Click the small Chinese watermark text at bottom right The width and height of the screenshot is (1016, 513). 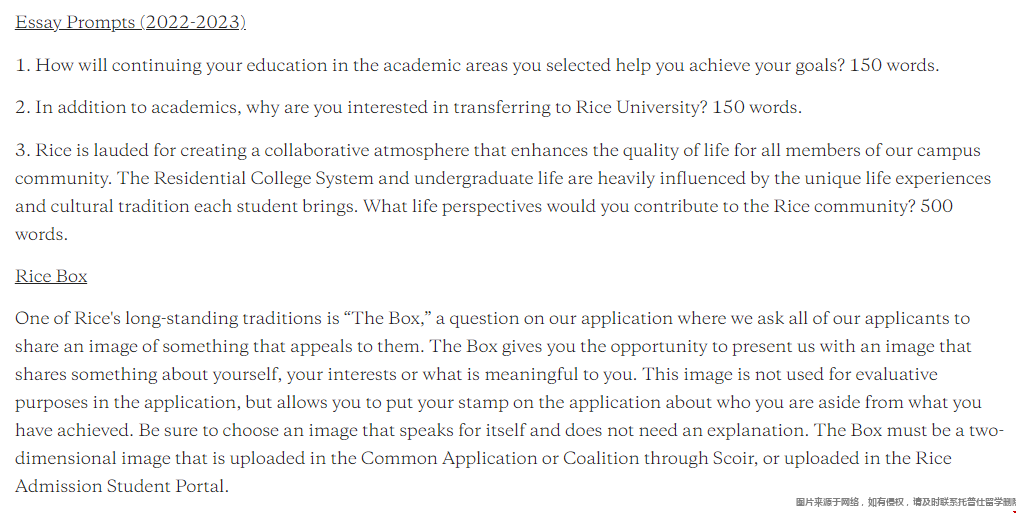coord(904,502)
